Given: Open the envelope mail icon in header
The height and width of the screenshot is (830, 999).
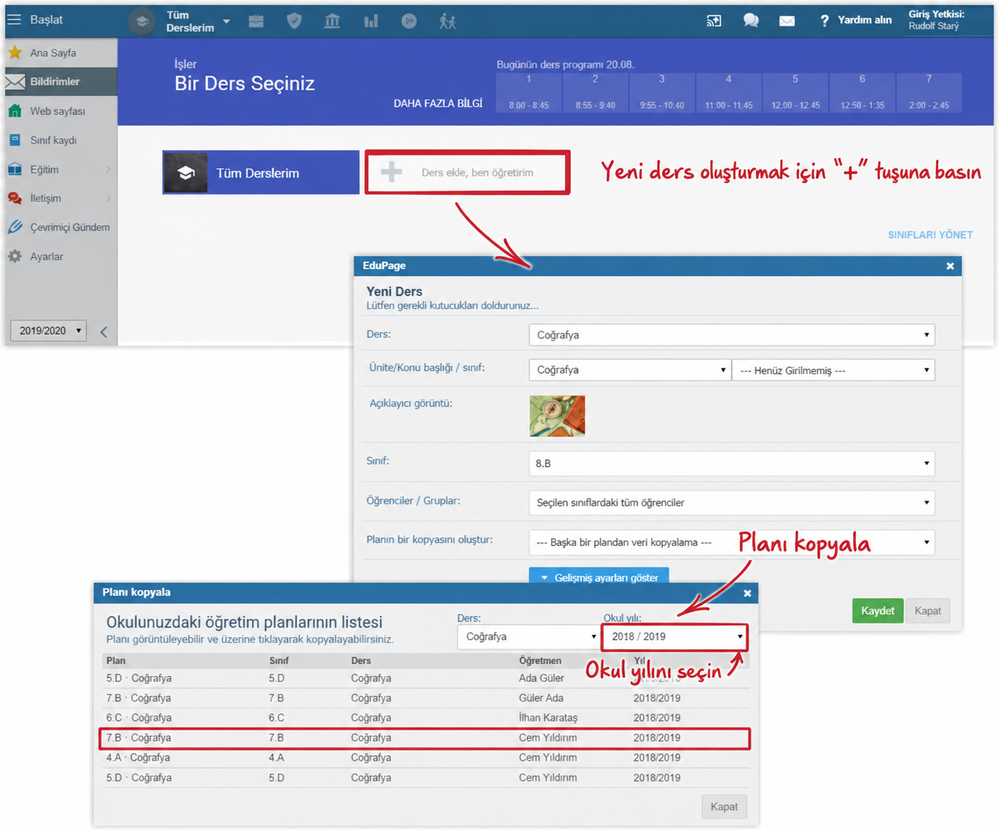Looking at the screenshot, I should click(x=787, y=21).
